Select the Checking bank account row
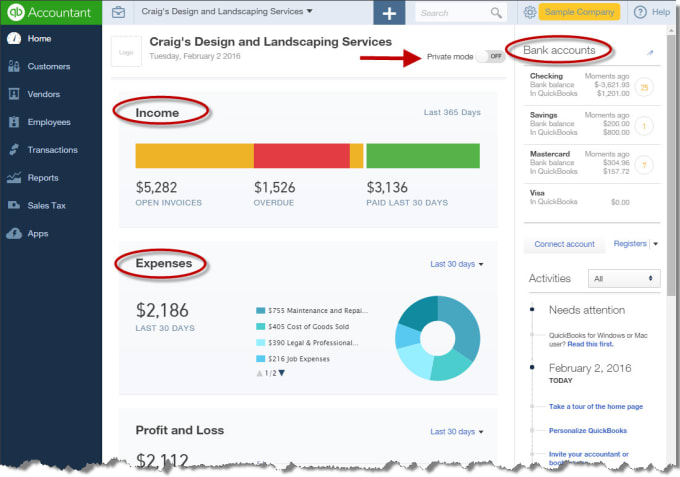Screen dimensions: 680x477 pyautogui.click(x=592, y=85)
